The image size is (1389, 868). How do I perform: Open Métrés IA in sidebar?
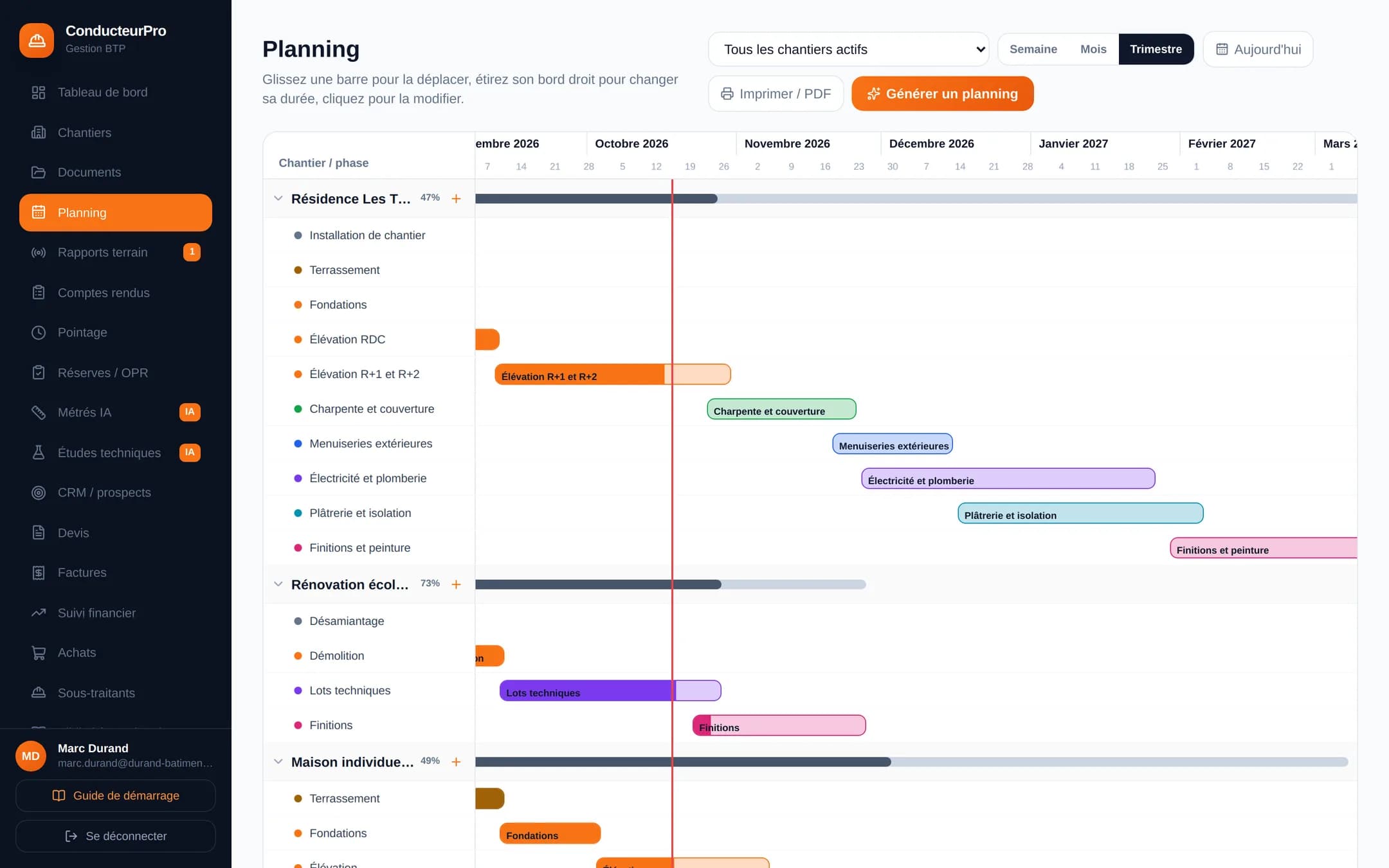click(116, 413)
